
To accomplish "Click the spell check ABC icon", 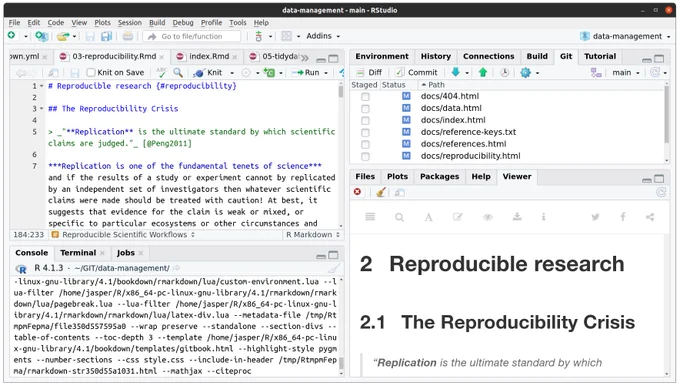I will tap(161, 72).
